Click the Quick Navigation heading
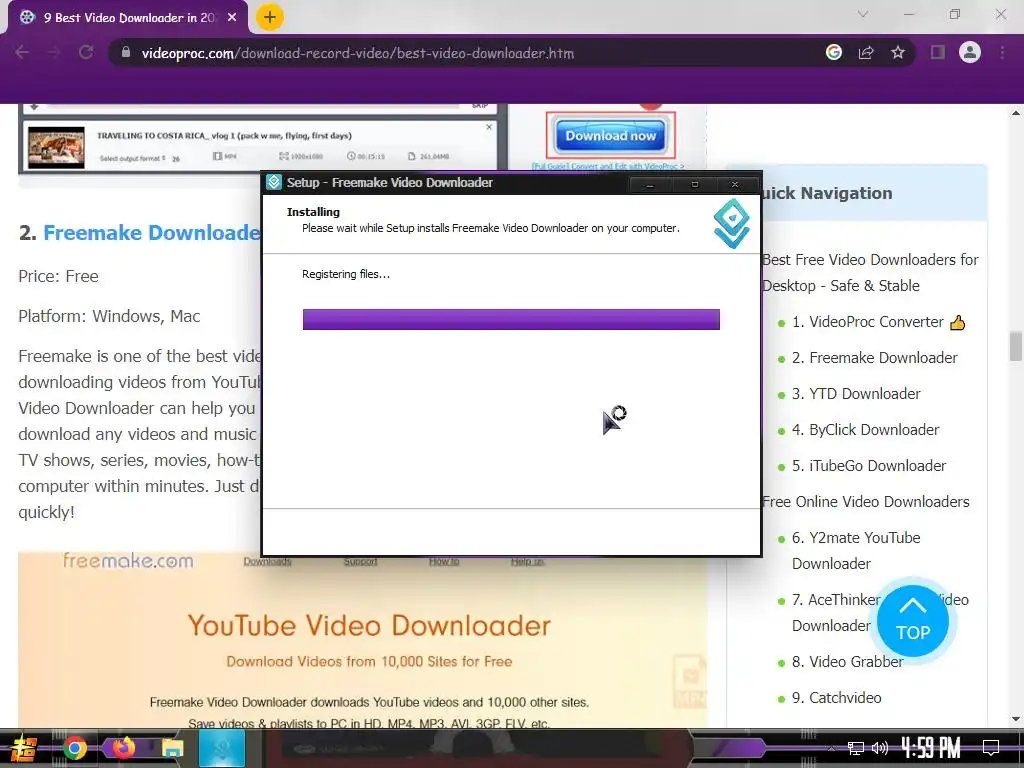The image size is (1024, 768). 827,193
